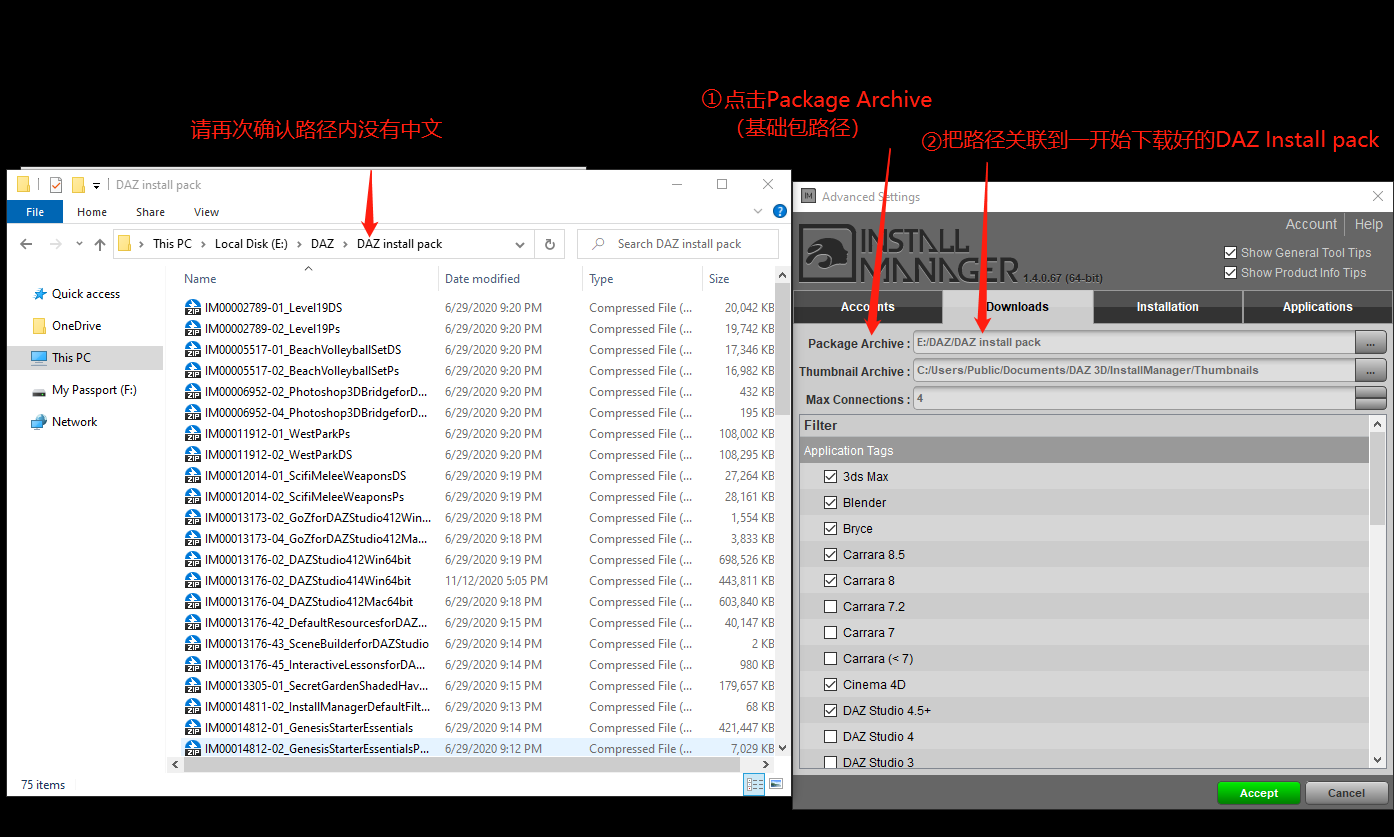Switch to the Accounts tab
The width and height of the screenshot is (1394, 837).
tap(868, 307)
